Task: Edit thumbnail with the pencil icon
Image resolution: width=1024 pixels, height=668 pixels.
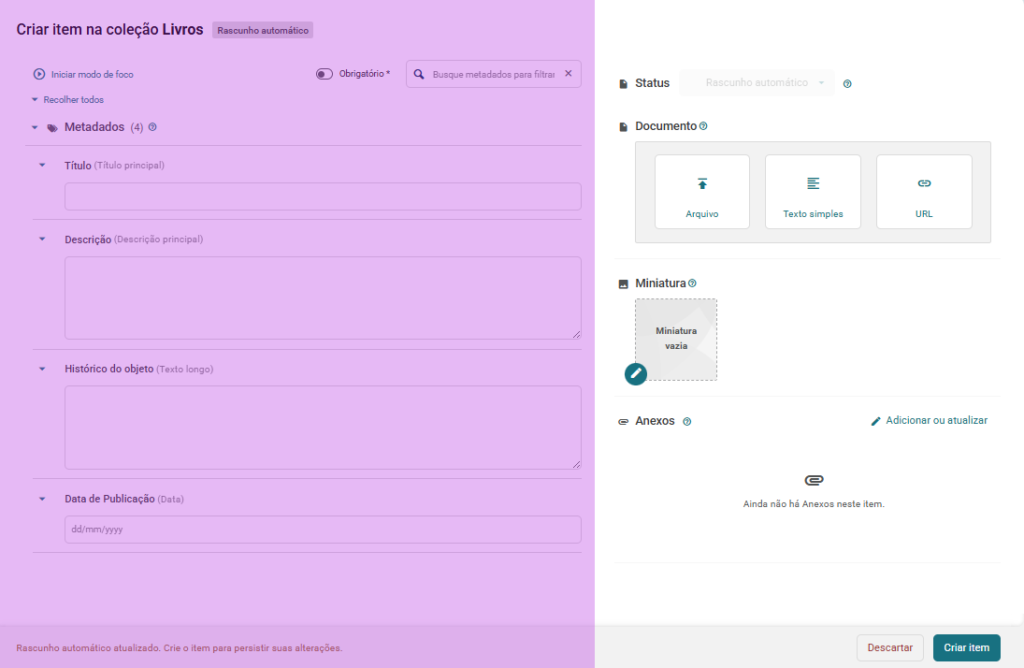Action: point(635,374)
